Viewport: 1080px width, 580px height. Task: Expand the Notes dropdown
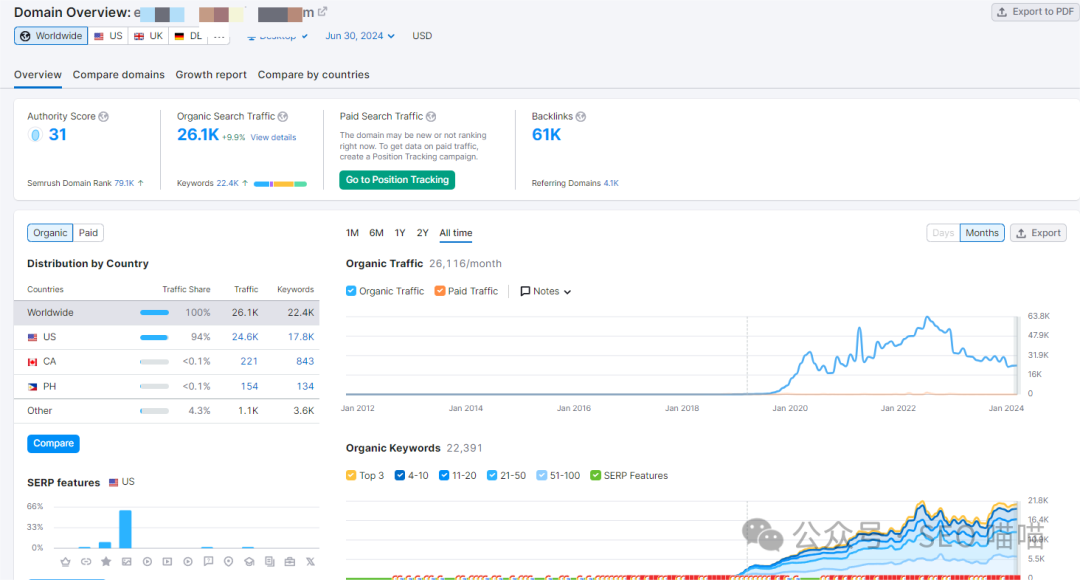point(546,291)
